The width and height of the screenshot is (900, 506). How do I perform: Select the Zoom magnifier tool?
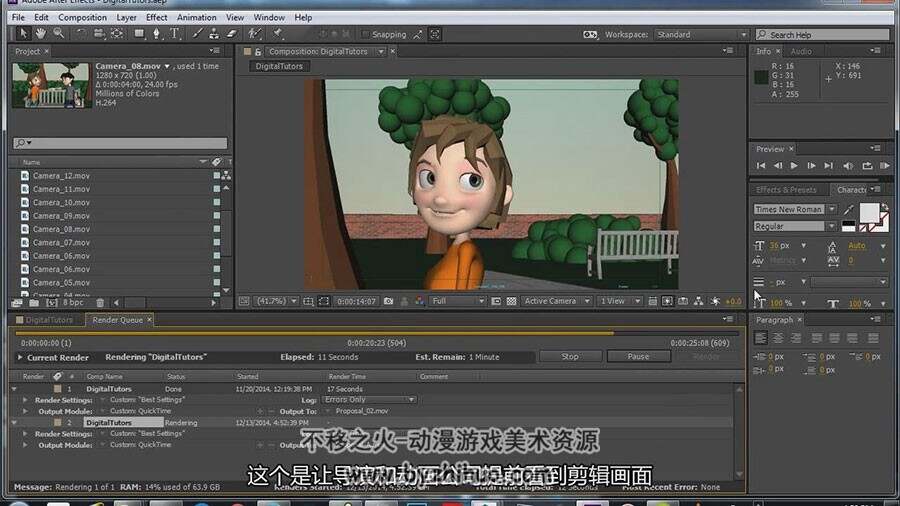(59, 34)
